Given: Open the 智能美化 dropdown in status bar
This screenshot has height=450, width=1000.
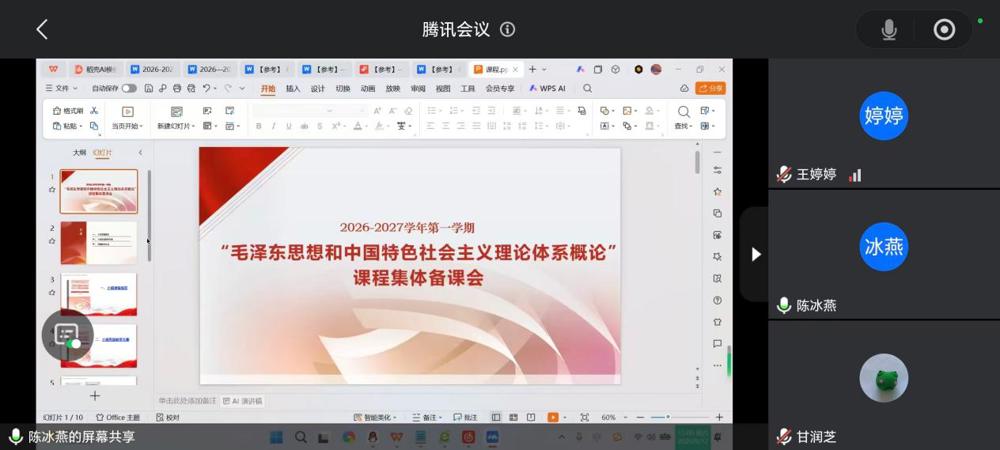Looking at the screenshot, I should coord(376,417).
